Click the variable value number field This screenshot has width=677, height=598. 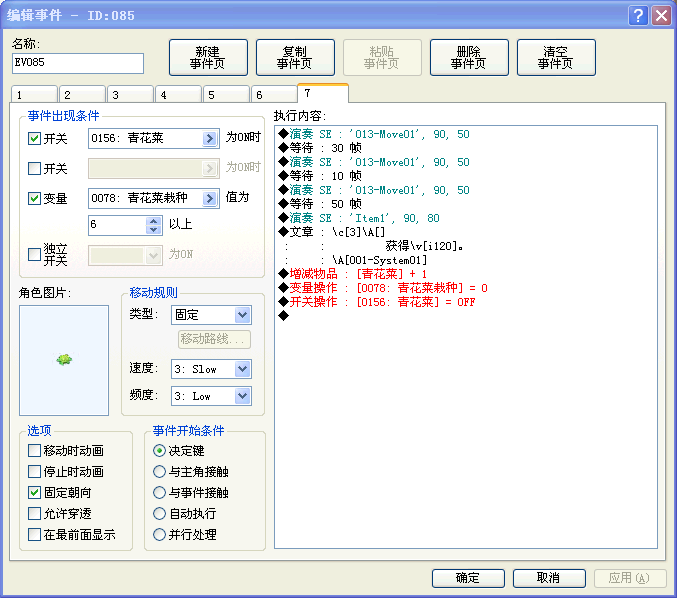click(x=117, y=225)
